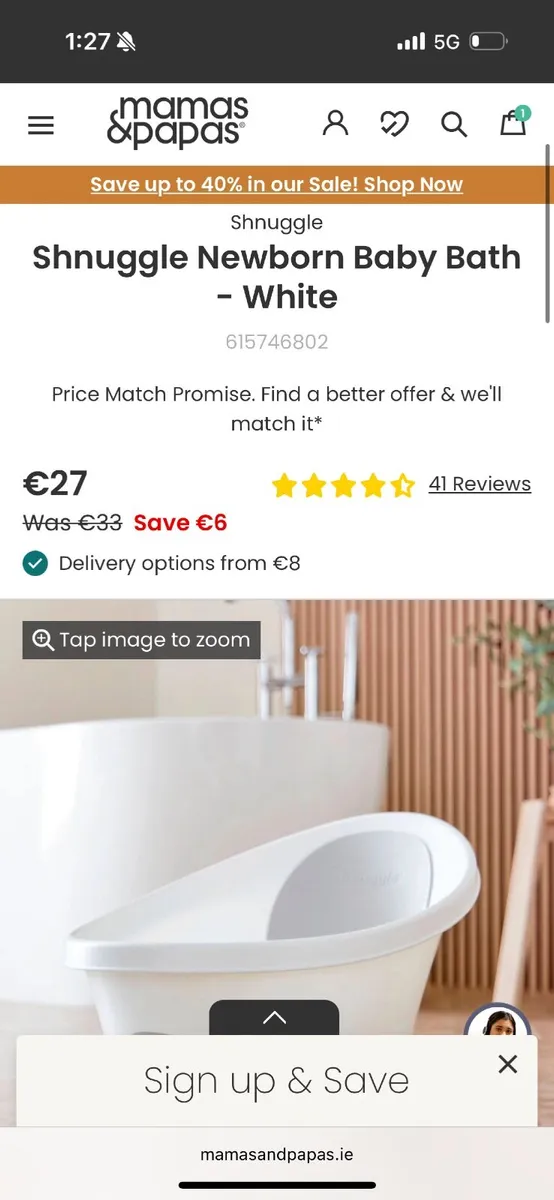
Task: Open the hamburger navigation menu
Action: 41,125
